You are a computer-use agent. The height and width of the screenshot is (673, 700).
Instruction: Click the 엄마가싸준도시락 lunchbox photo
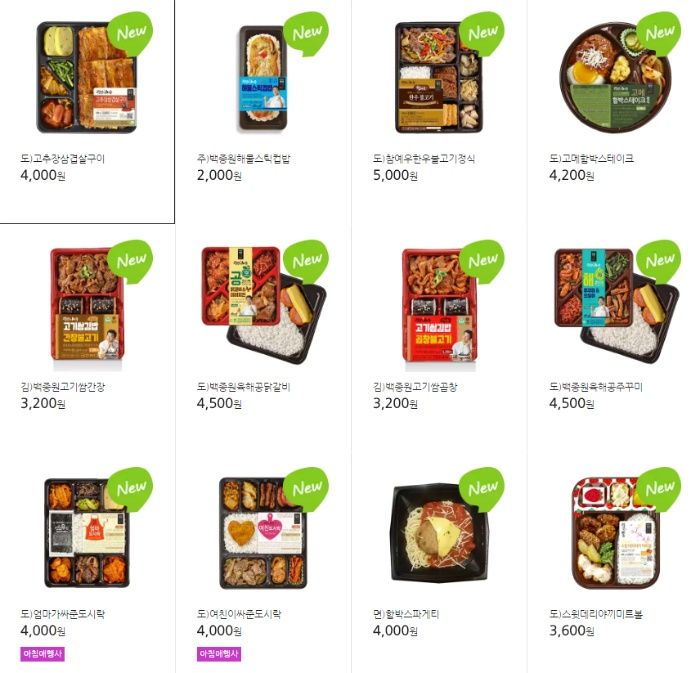(87, 533)
